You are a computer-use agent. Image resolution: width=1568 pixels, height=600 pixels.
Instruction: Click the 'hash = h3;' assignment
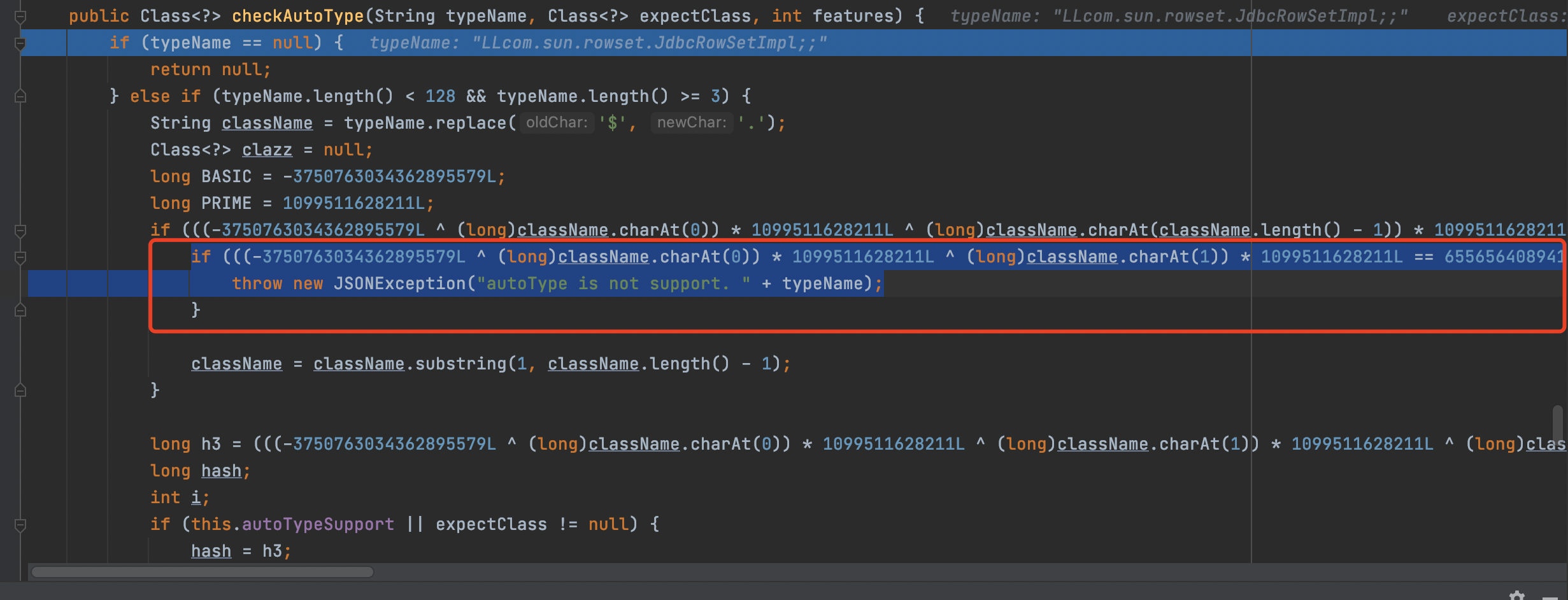tap(241, 551)
